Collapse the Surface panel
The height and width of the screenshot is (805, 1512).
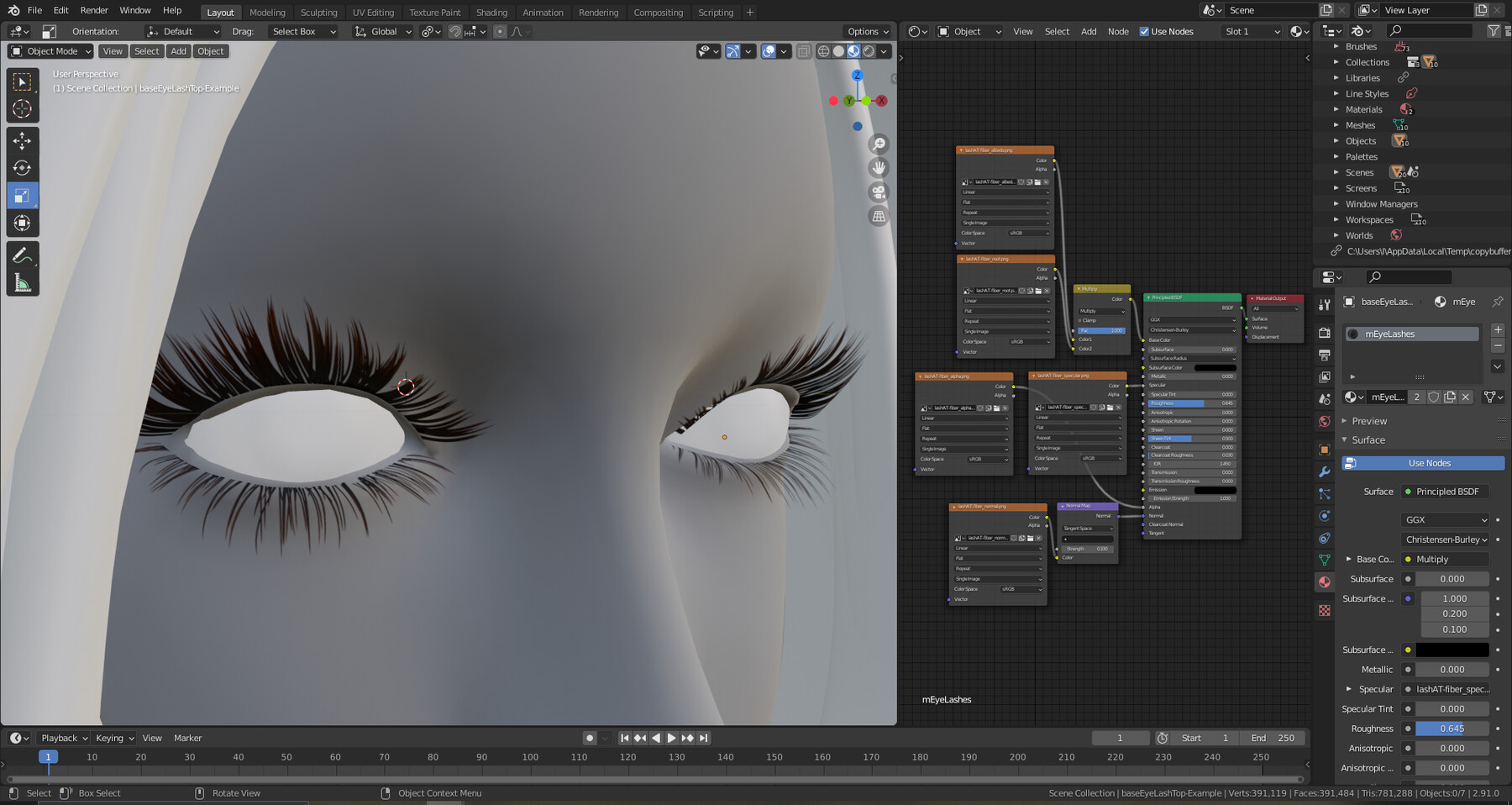(1368, 440)
